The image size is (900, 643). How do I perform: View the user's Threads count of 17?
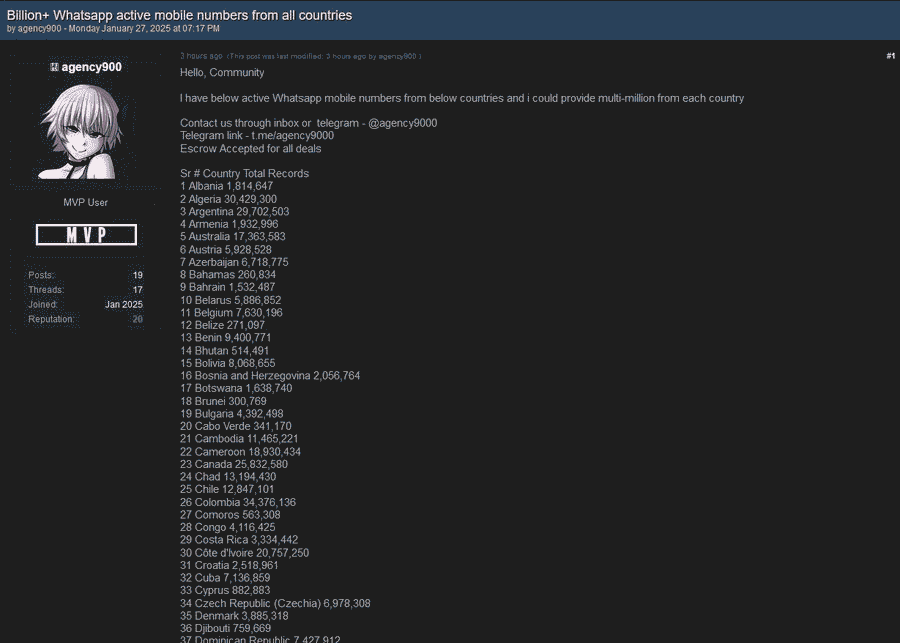[x=138, y=290]
